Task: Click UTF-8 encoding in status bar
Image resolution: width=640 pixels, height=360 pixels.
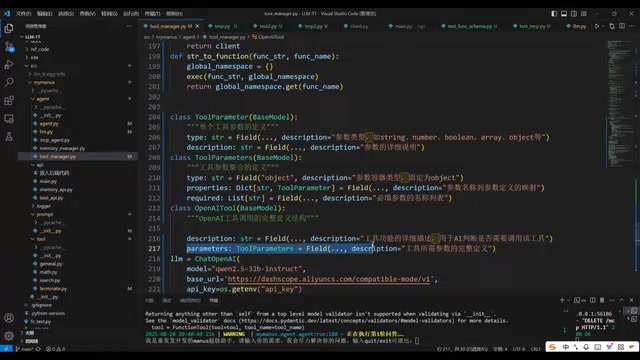Action: [519, 349]
